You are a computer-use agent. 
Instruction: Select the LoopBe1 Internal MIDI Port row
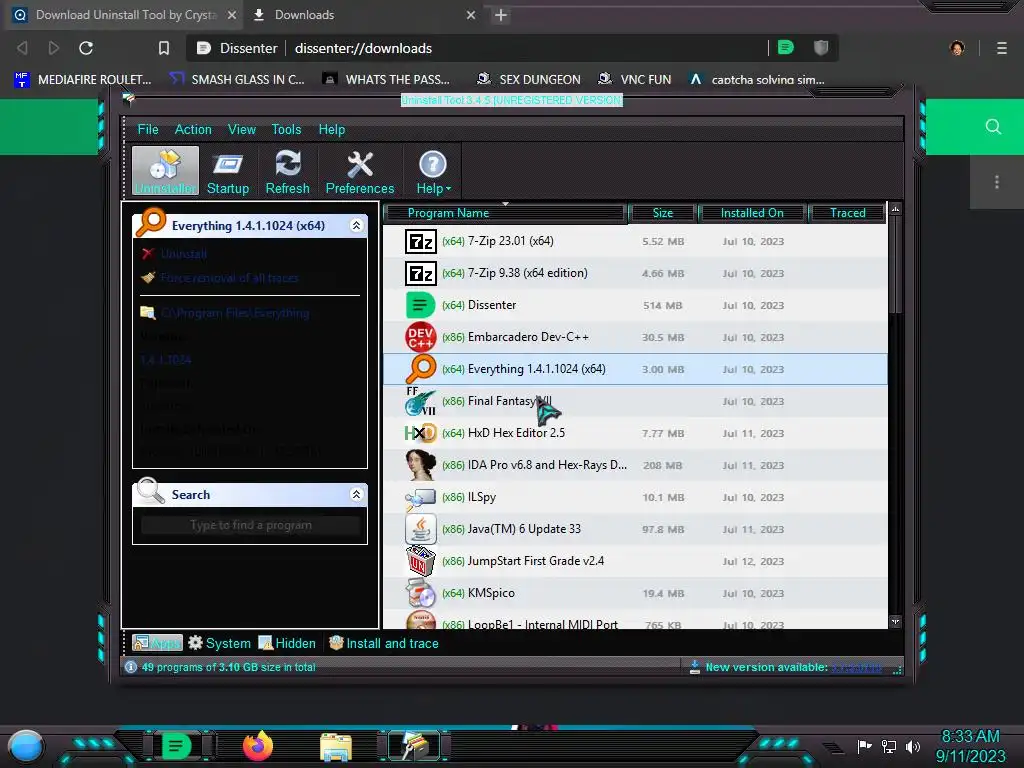click(x=635, y=620)
